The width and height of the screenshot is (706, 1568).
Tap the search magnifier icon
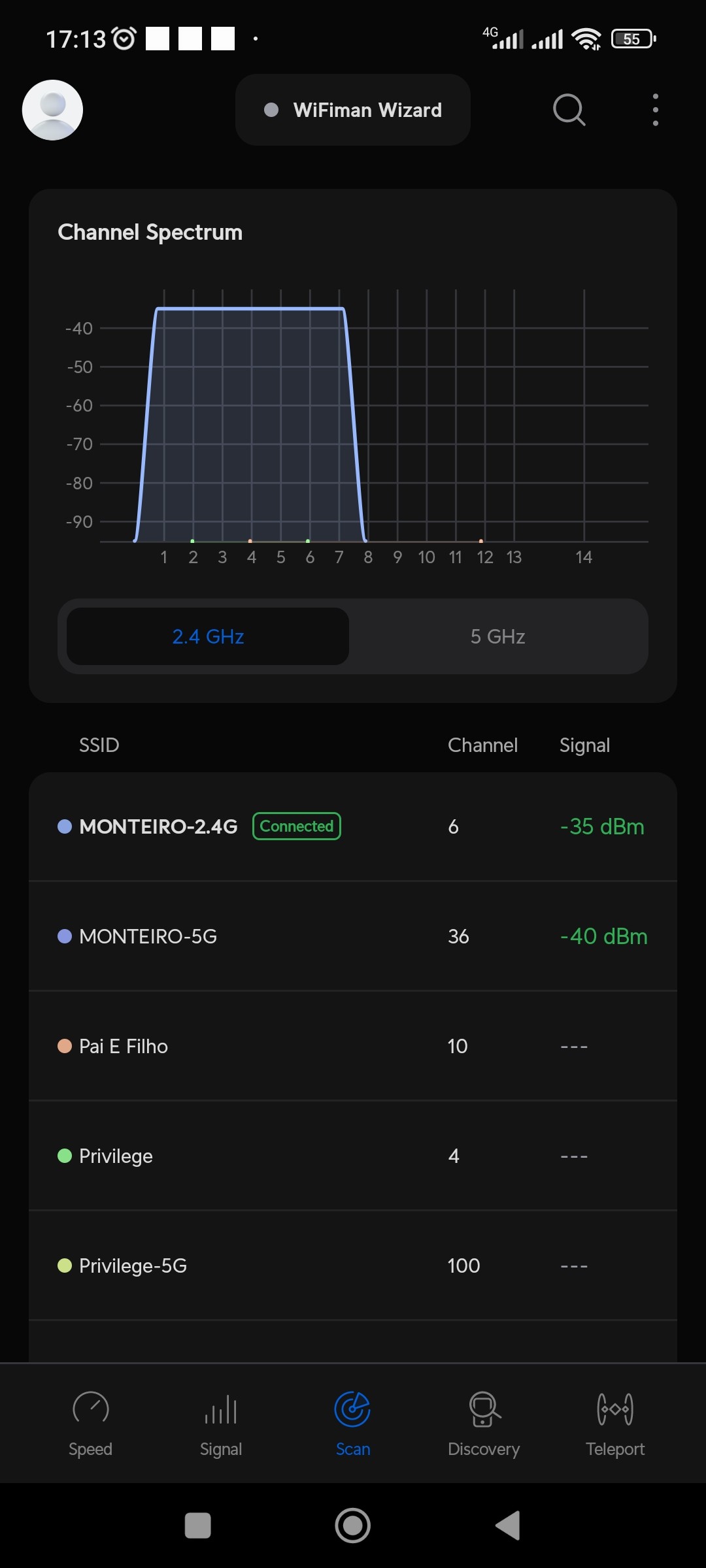click(569, 110)
